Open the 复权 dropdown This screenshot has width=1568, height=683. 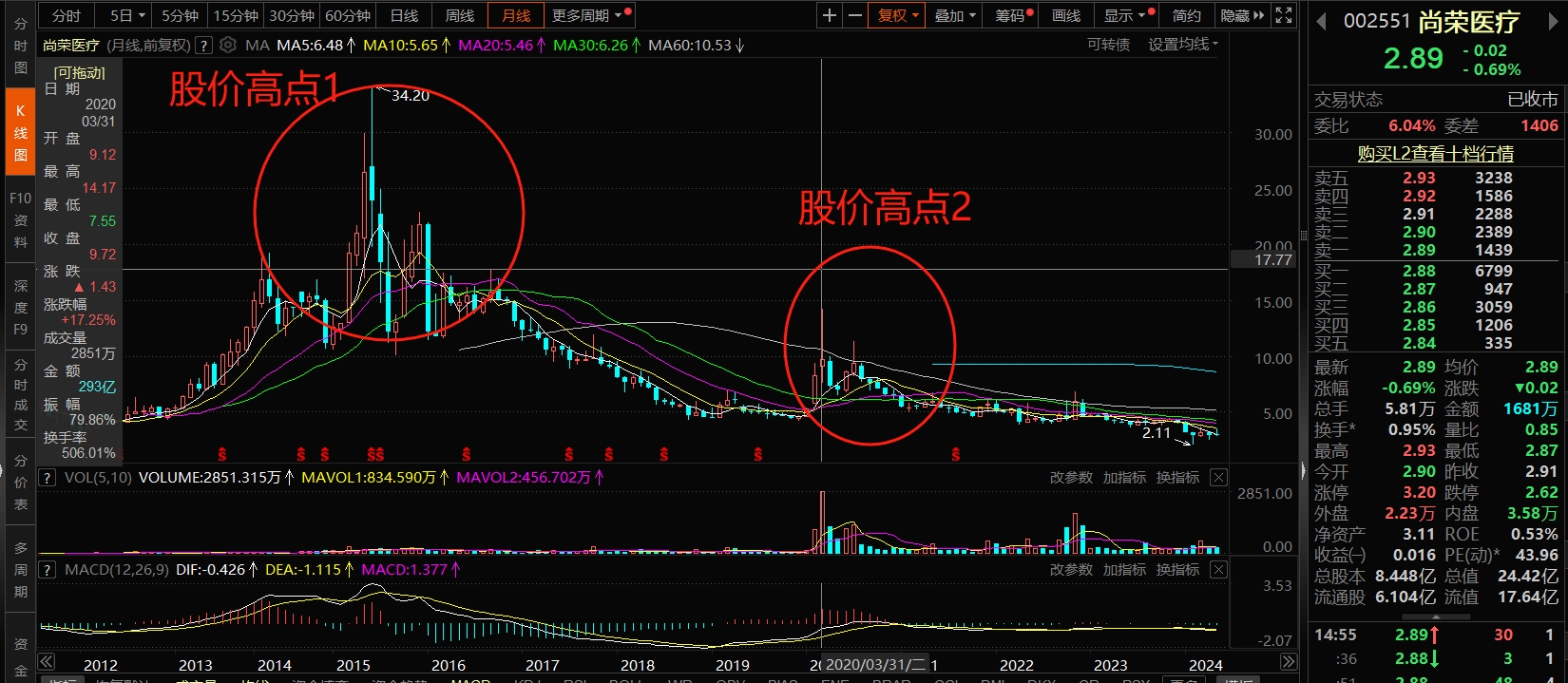(x=898, y=15)
